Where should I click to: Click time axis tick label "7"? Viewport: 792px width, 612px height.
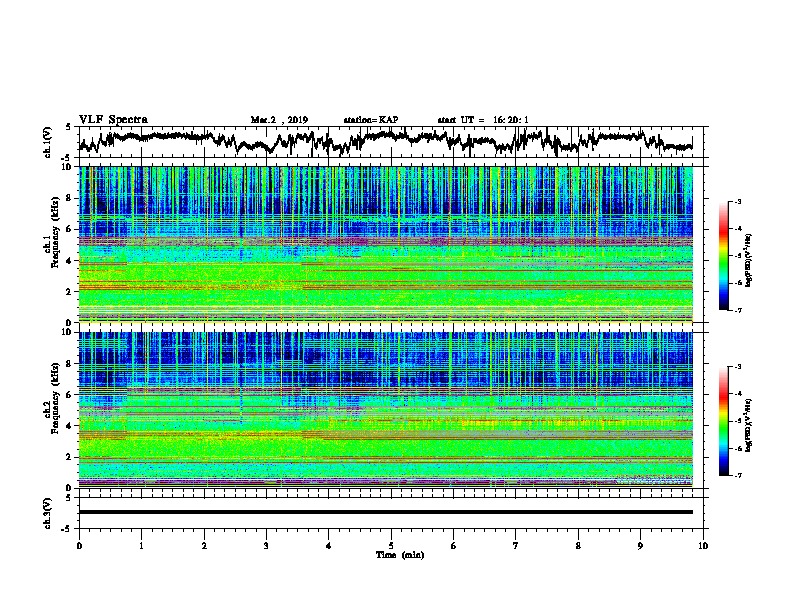(x=516, y=546)
